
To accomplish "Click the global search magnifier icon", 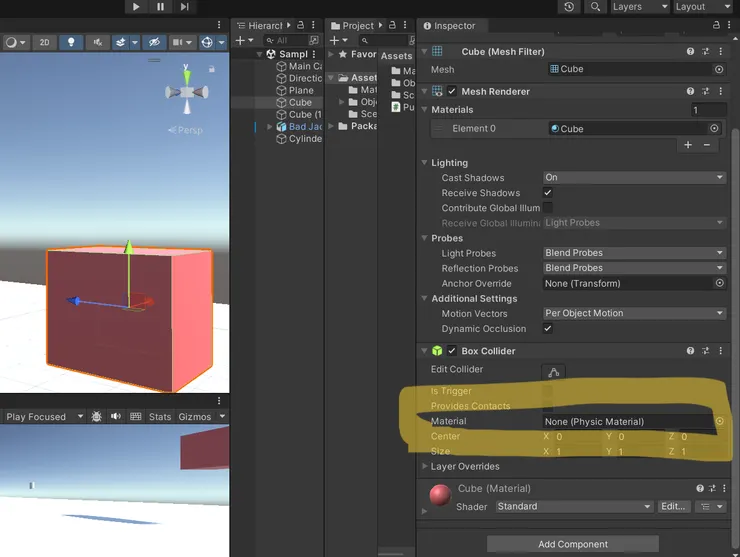I will 595,7.
